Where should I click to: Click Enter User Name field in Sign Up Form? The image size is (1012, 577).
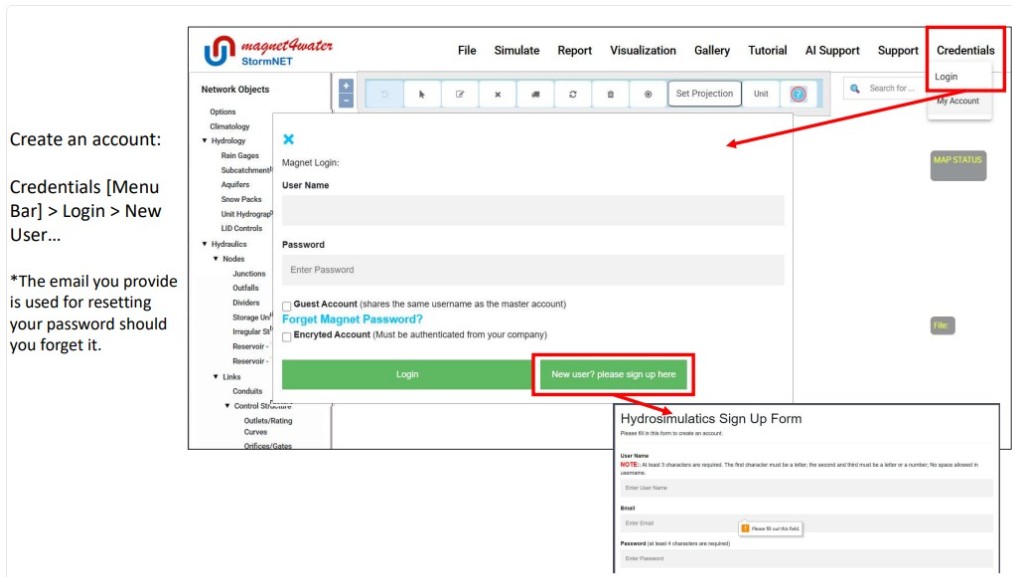coord(806,488)
